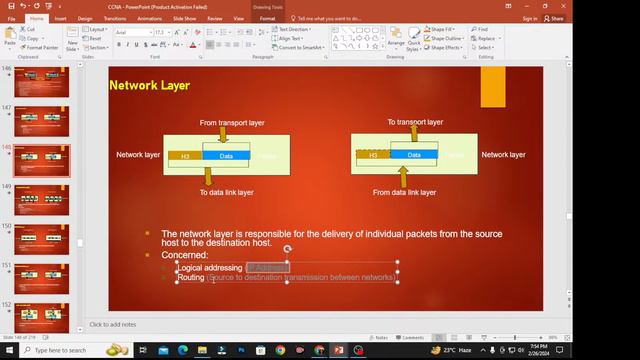Viewport: 640px width, 360px height.
Task: Click the font color red A swatch
Action: [193, 45]
